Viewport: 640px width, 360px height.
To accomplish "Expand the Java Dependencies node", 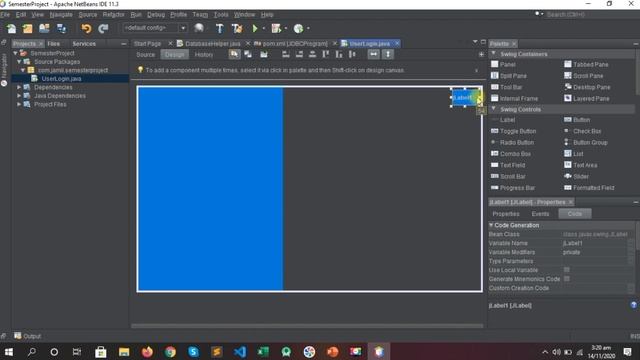I will coord(19,96).
